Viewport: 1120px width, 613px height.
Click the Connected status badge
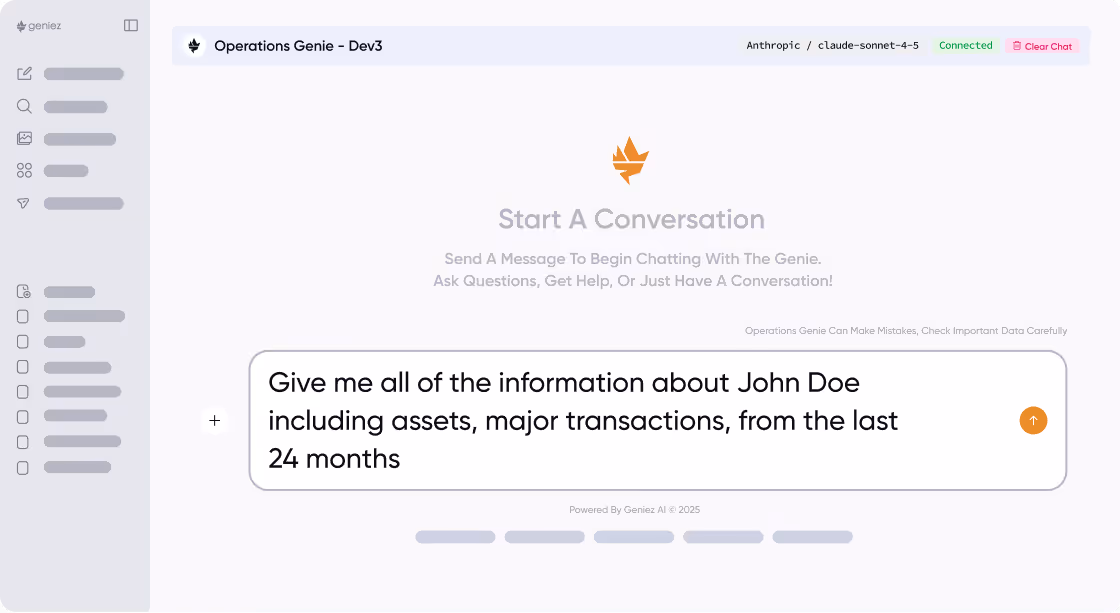pos(964,45)
